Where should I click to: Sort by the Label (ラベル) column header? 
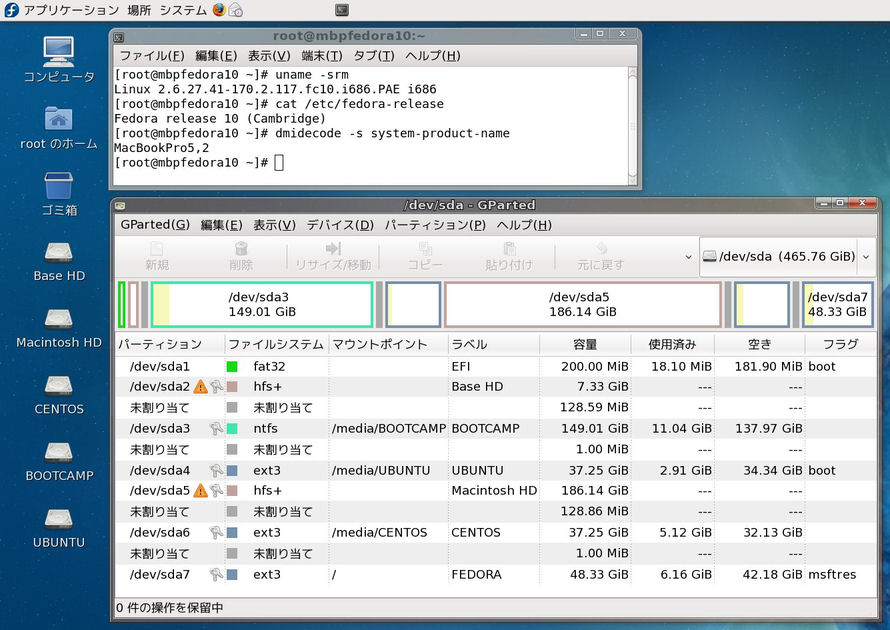pyautogui.click(x=494, y=344)
